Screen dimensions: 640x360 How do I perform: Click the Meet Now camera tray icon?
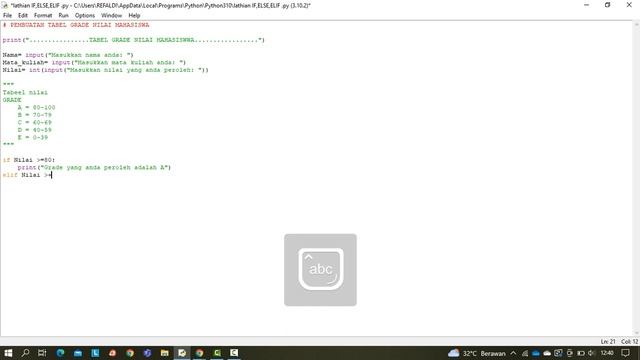coord(569,353)
